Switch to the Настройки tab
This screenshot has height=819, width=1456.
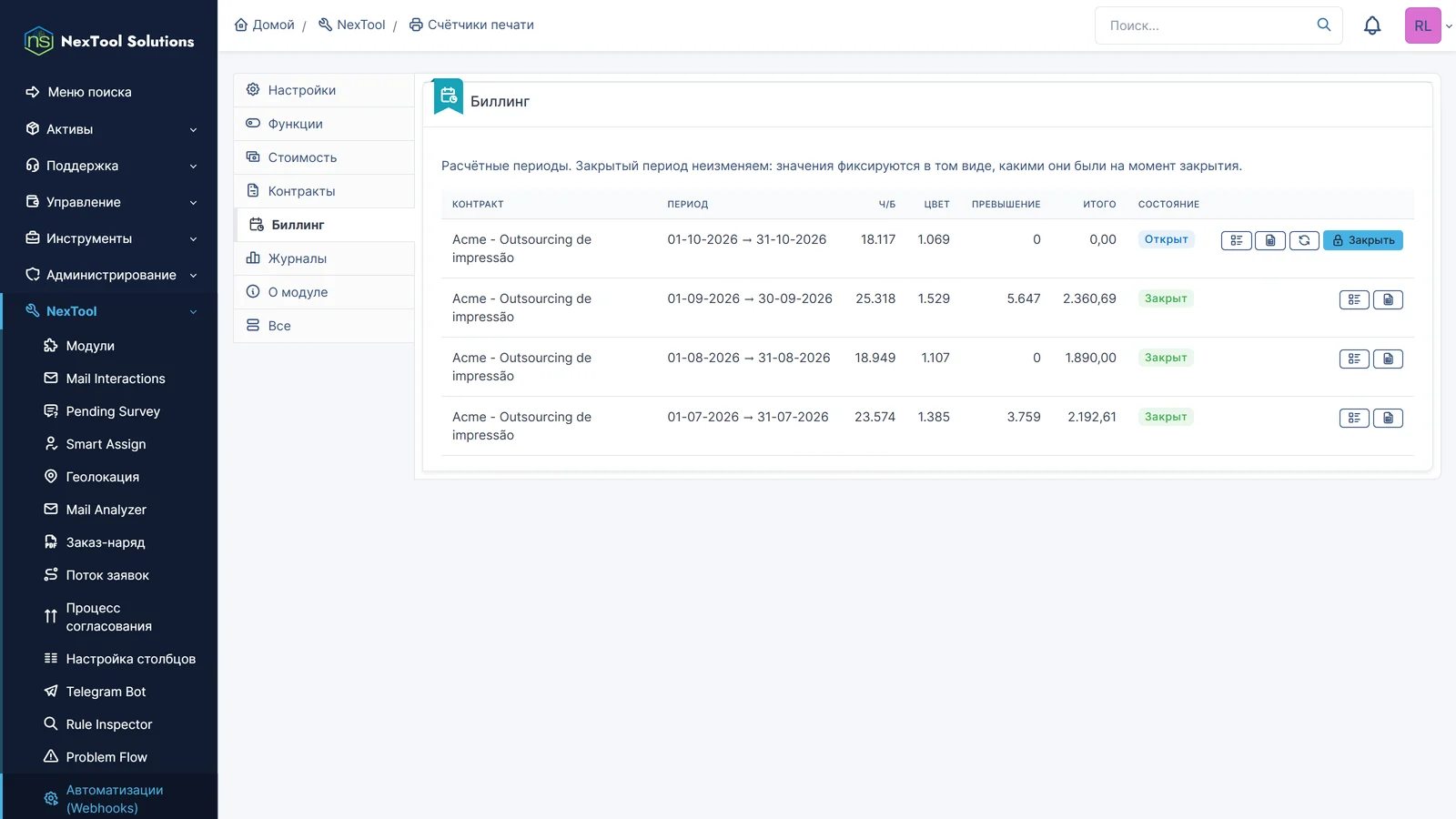324,90
